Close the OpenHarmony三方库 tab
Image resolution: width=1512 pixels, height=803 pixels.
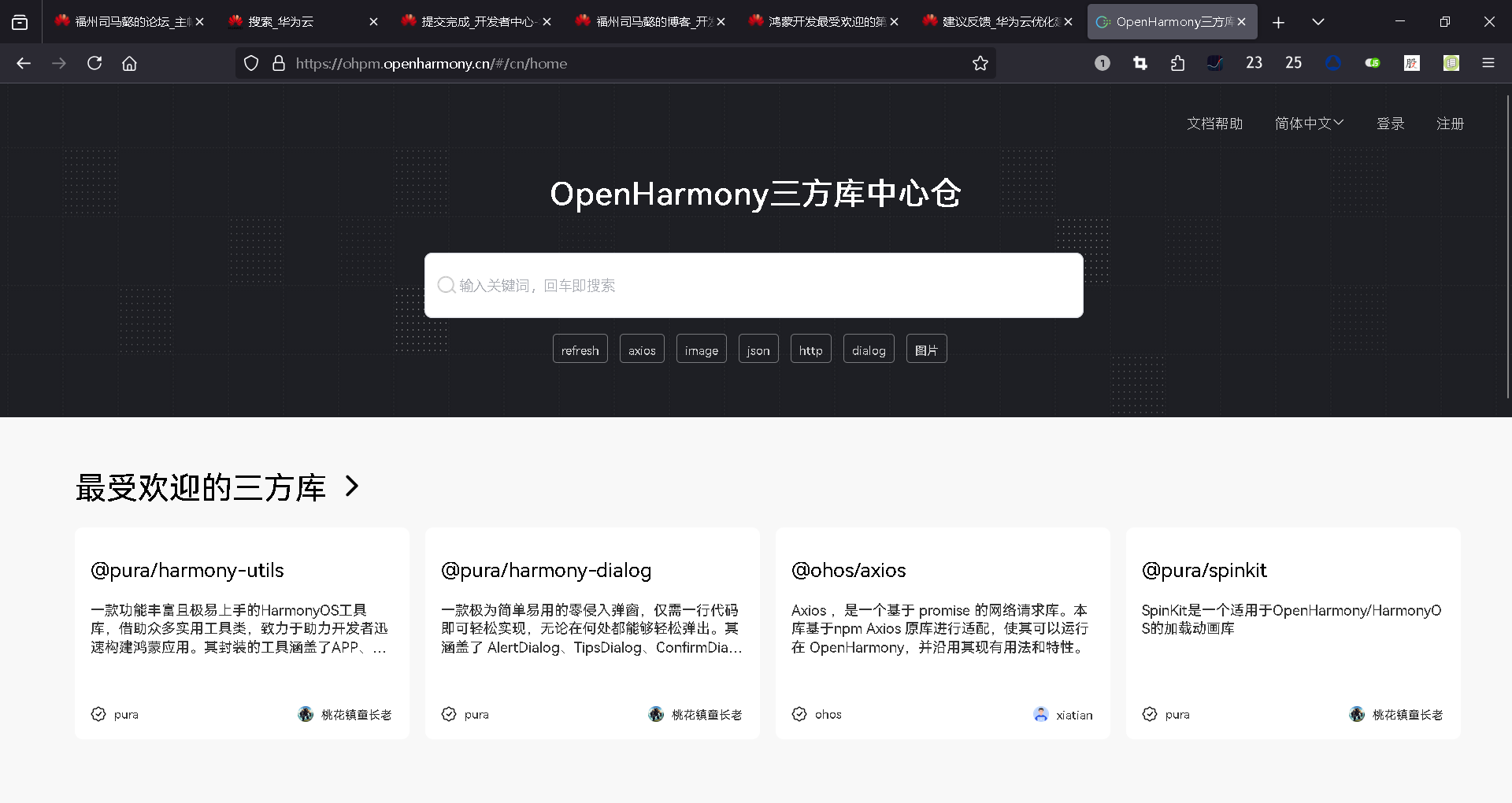[x=1241, y=22]
